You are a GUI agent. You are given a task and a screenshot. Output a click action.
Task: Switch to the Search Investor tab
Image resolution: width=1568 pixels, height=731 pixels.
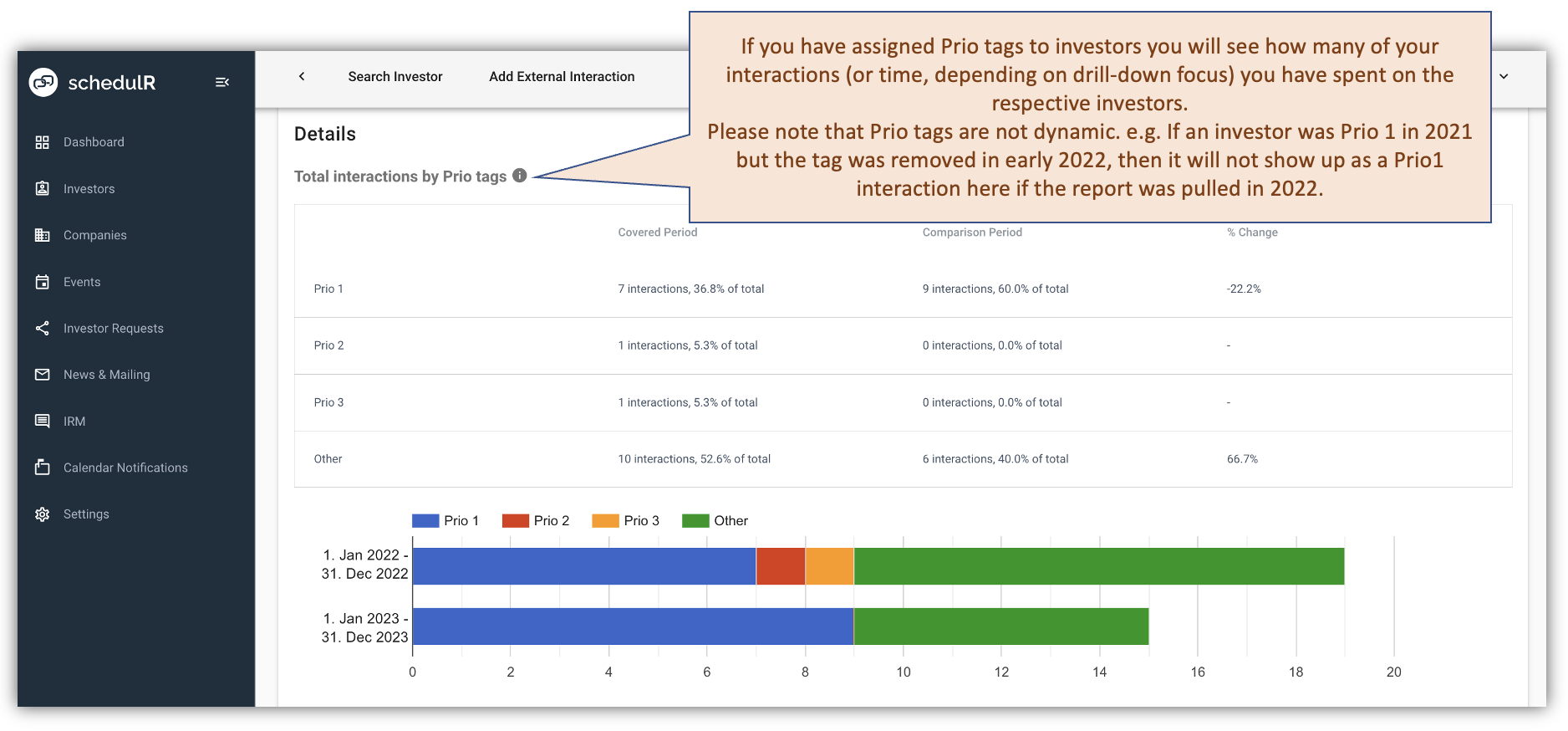click(x=395, y=76)
